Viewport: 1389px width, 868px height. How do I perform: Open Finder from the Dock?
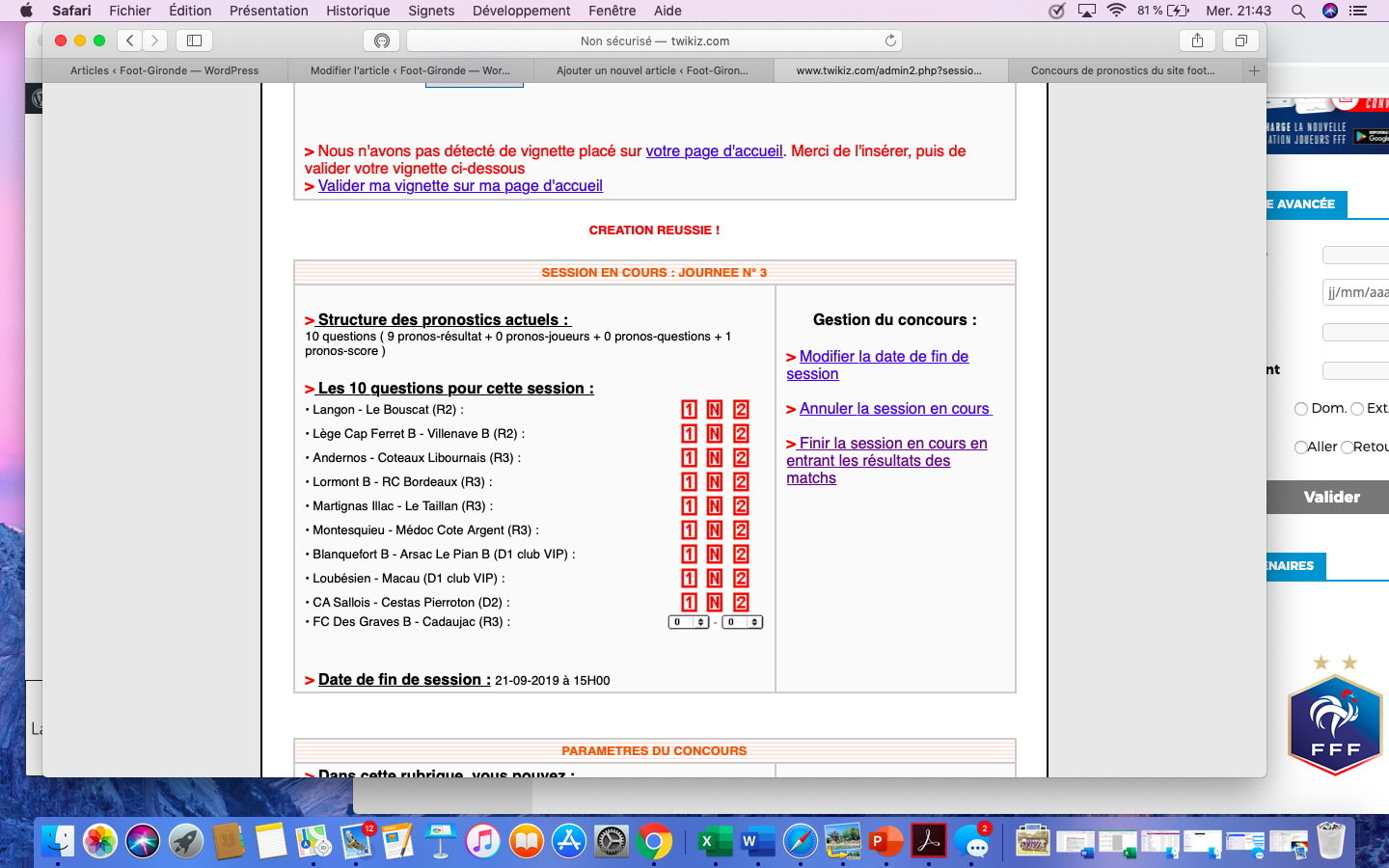click(x=58, y=841)
